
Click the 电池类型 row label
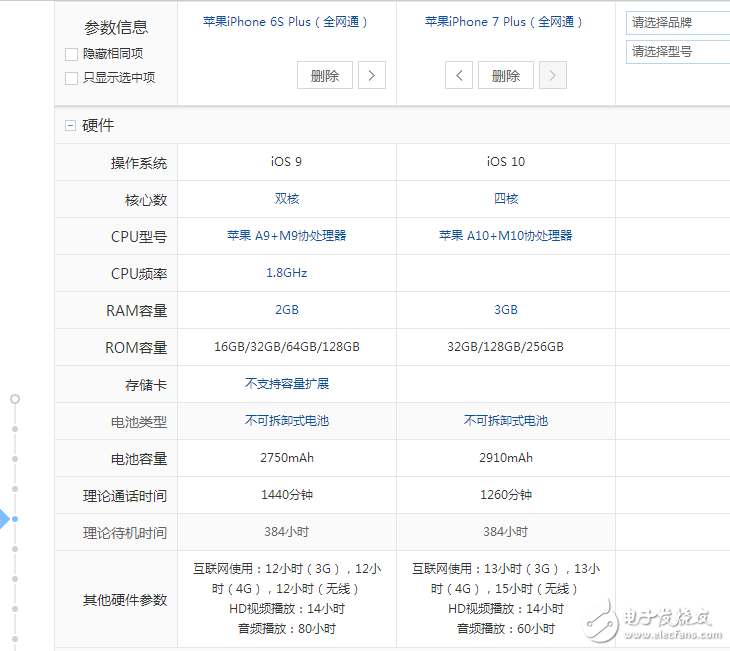coord(139,422)
